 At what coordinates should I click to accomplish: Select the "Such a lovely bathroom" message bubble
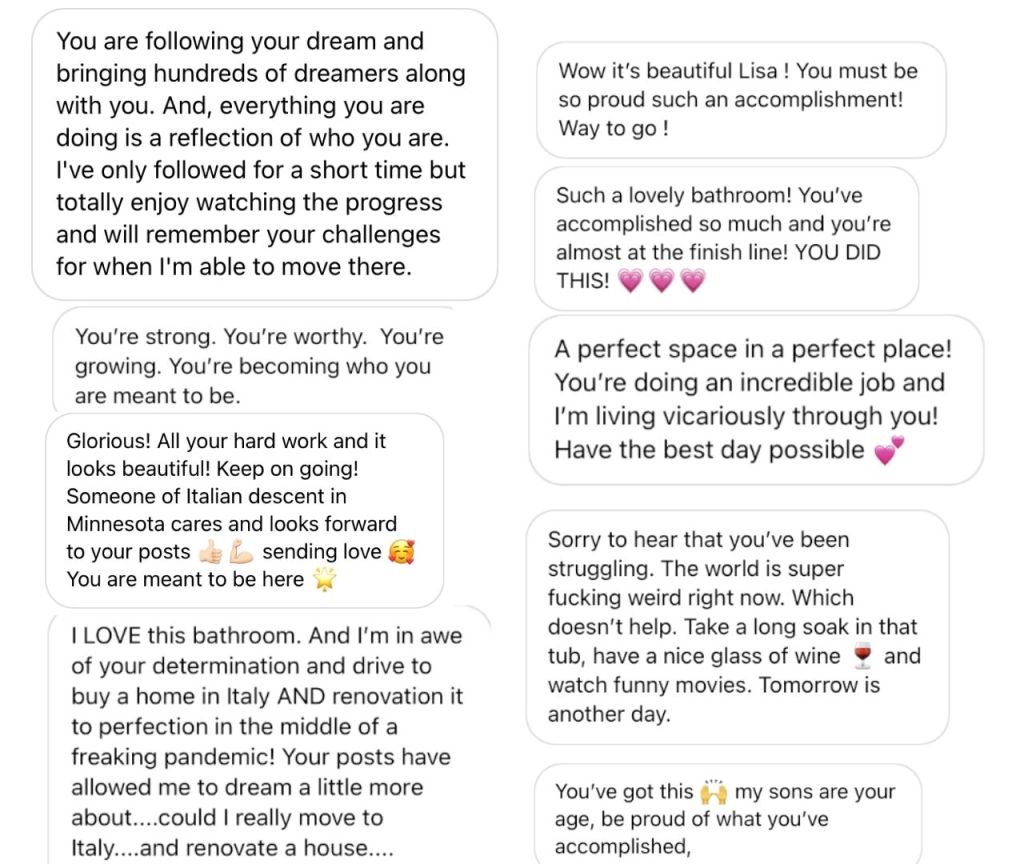pyautogui.click(x=726, y=238)
